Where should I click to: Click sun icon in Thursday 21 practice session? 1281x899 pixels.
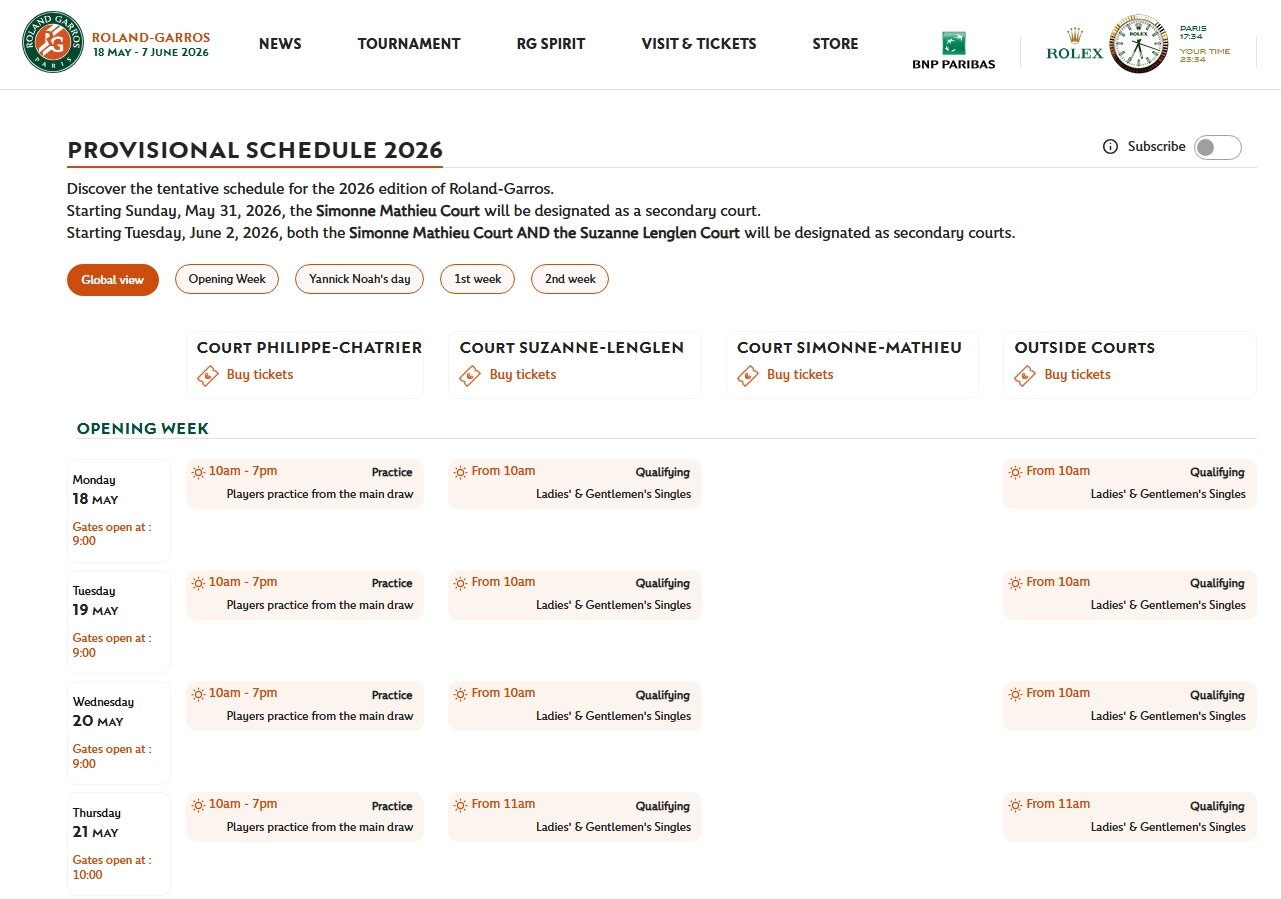point(198,805)
